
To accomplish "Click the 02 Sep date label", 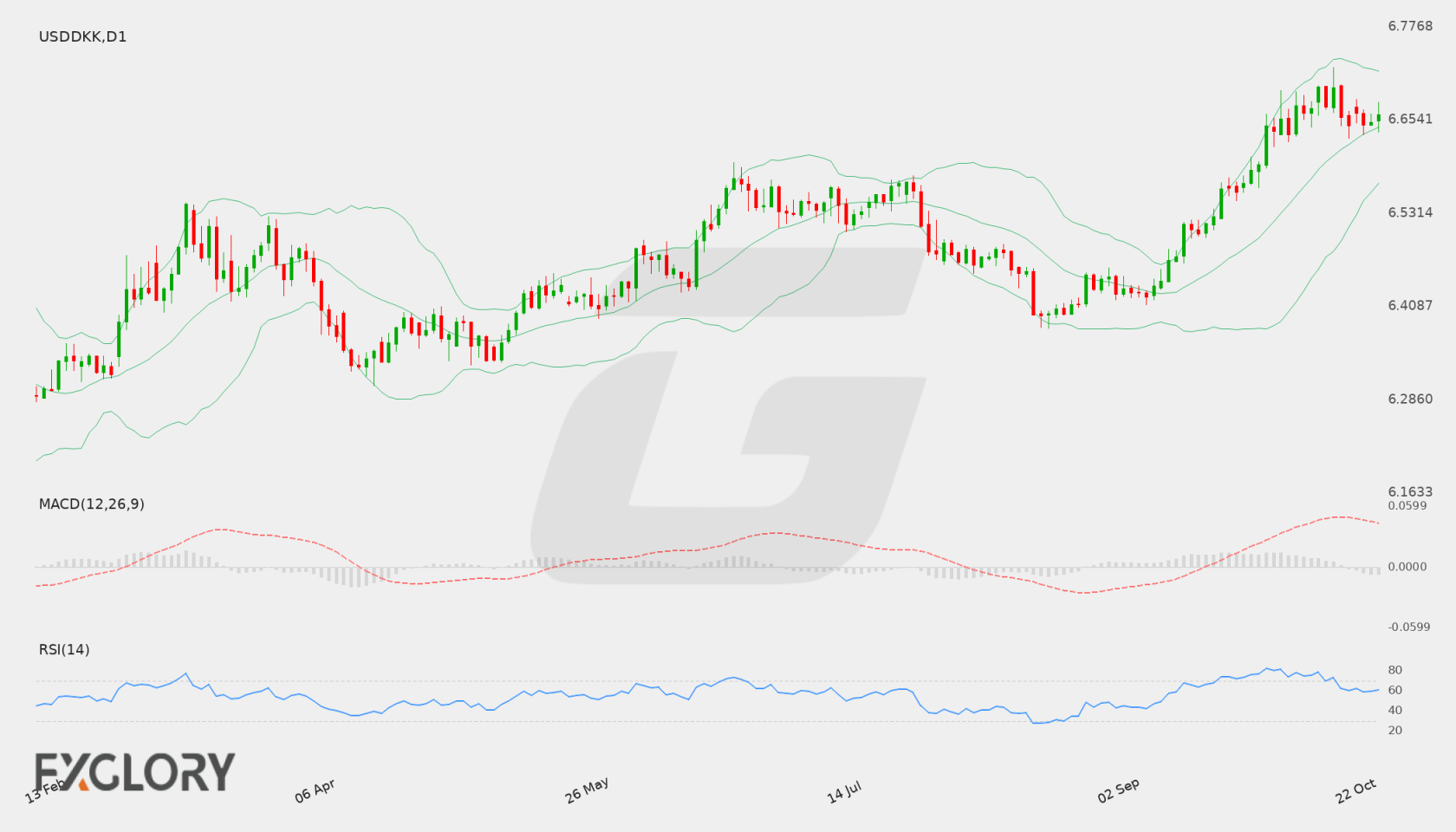I will [x=1118, y=790].
